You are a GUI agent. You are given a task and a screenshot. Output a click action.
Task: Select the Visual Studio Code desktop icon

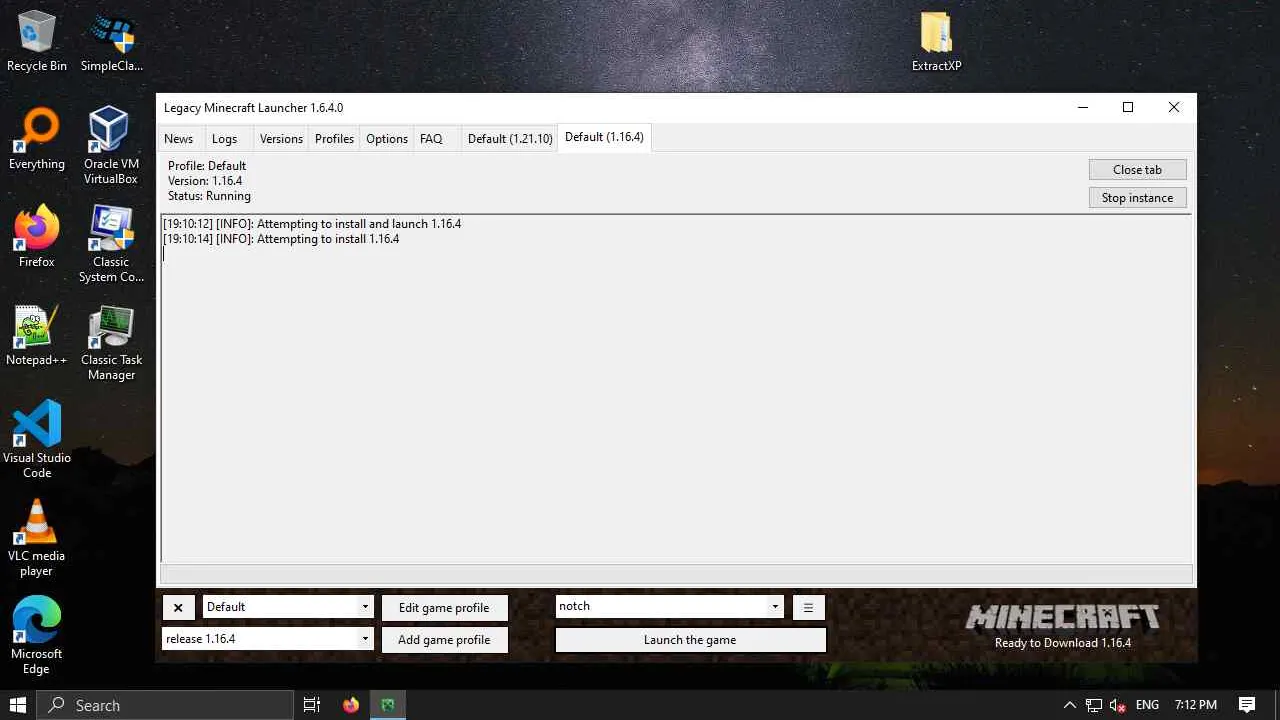[37, 440]
